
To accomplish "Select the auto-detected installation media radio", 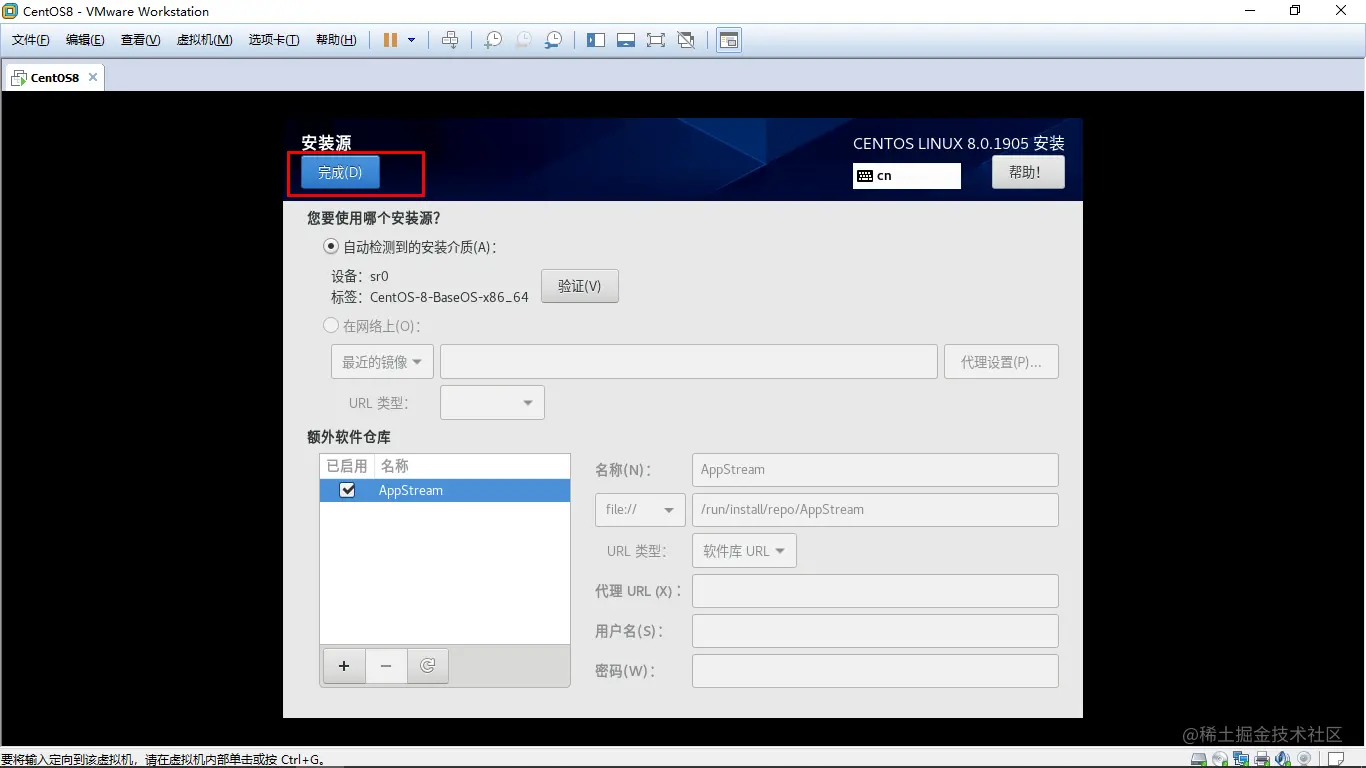I will tap(331, 246).
